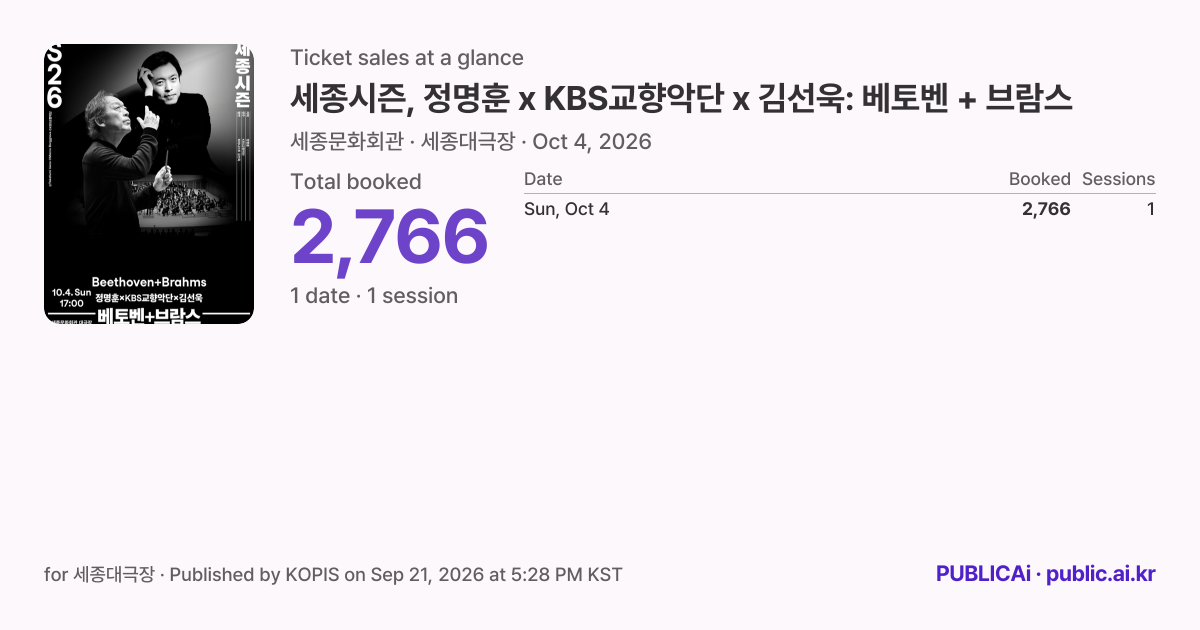The height and width of the screenshot is (630, 1200).
Task: Open the PUBLICAi · public.ai.kr link
Action: coord(1046,574)
